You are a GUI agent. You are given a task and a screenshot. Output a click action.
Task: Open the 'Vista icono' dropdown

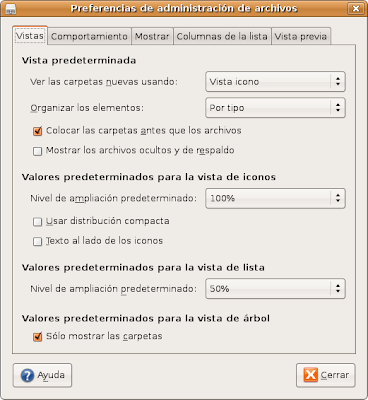[x=275, y=82]
